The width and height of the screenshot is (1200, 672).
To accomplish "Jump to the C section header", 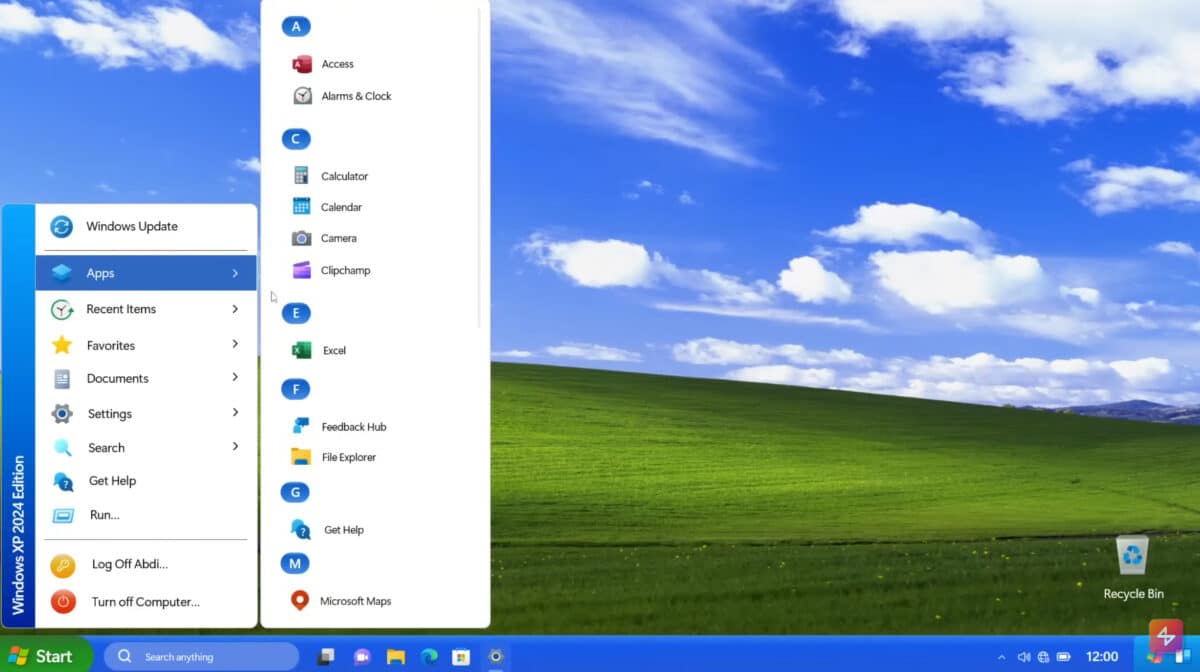I will coord(295,139).
